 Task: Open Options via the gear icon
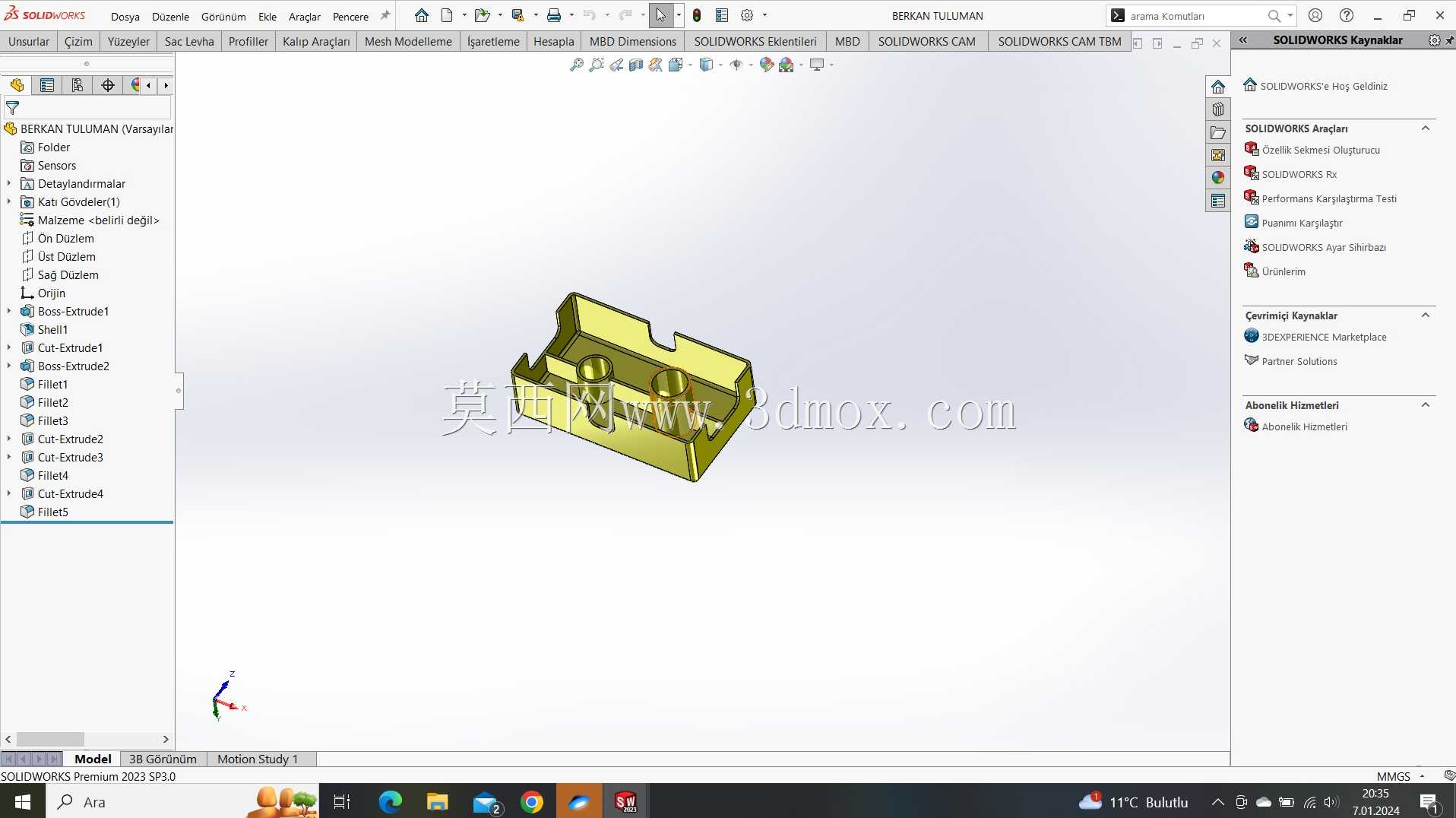[x=747, y=15]
